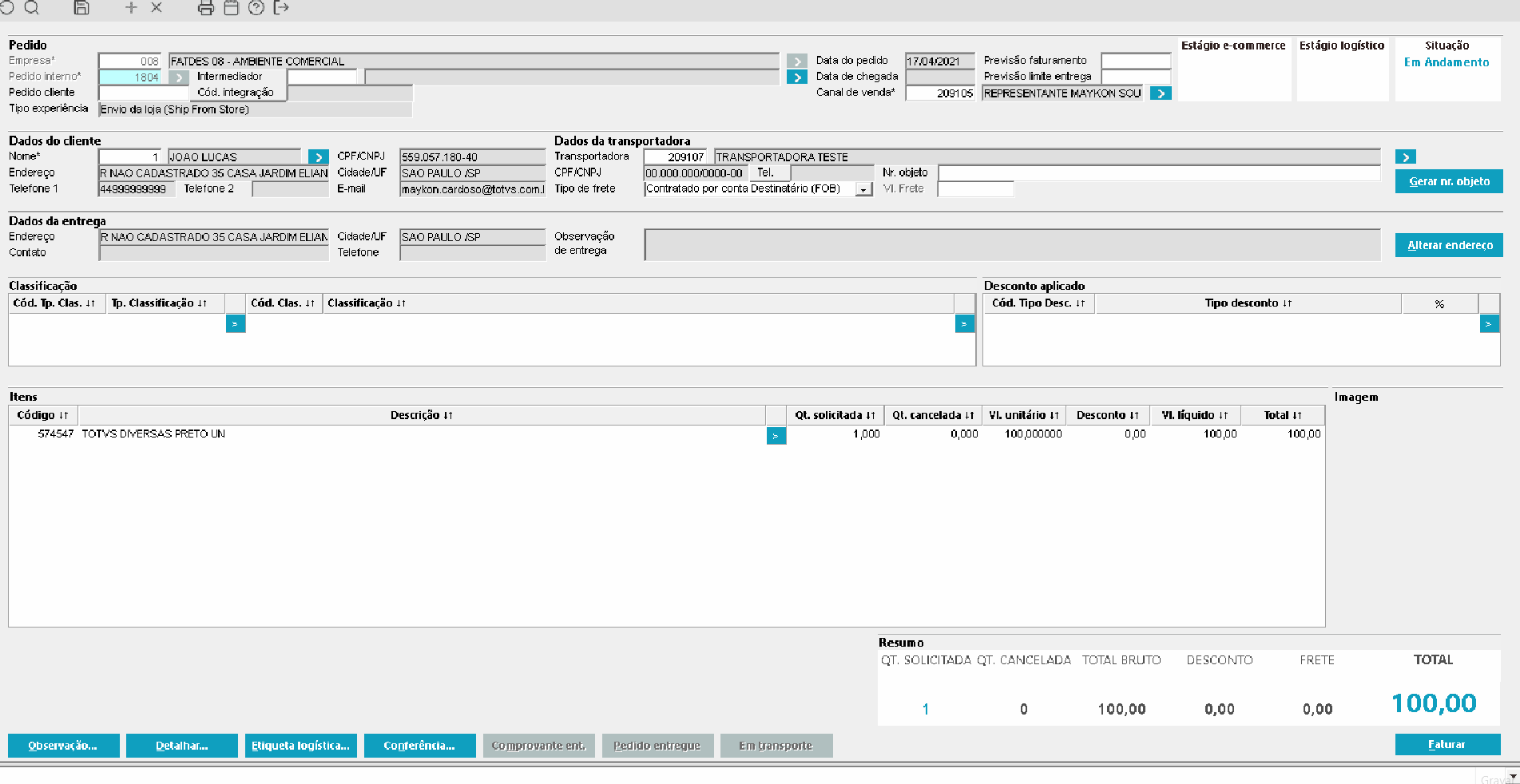The height and width of the screenshot is (784, 1520).
Task: Click the save diskette toolbar icon
Action: (81, 8)
